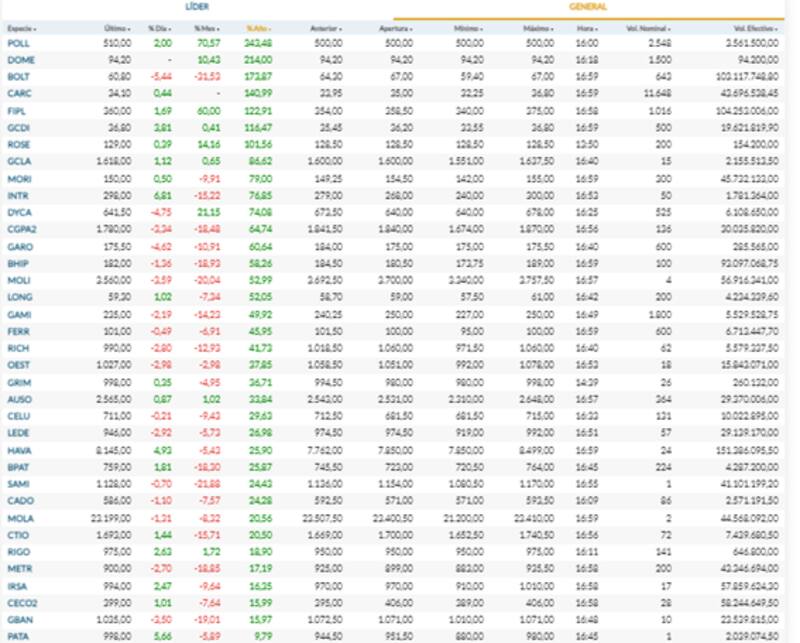Image resolution: width=800 pixels, height=643 pixels.
Task: Sort by Apertura column header
Action: [395, 29]
